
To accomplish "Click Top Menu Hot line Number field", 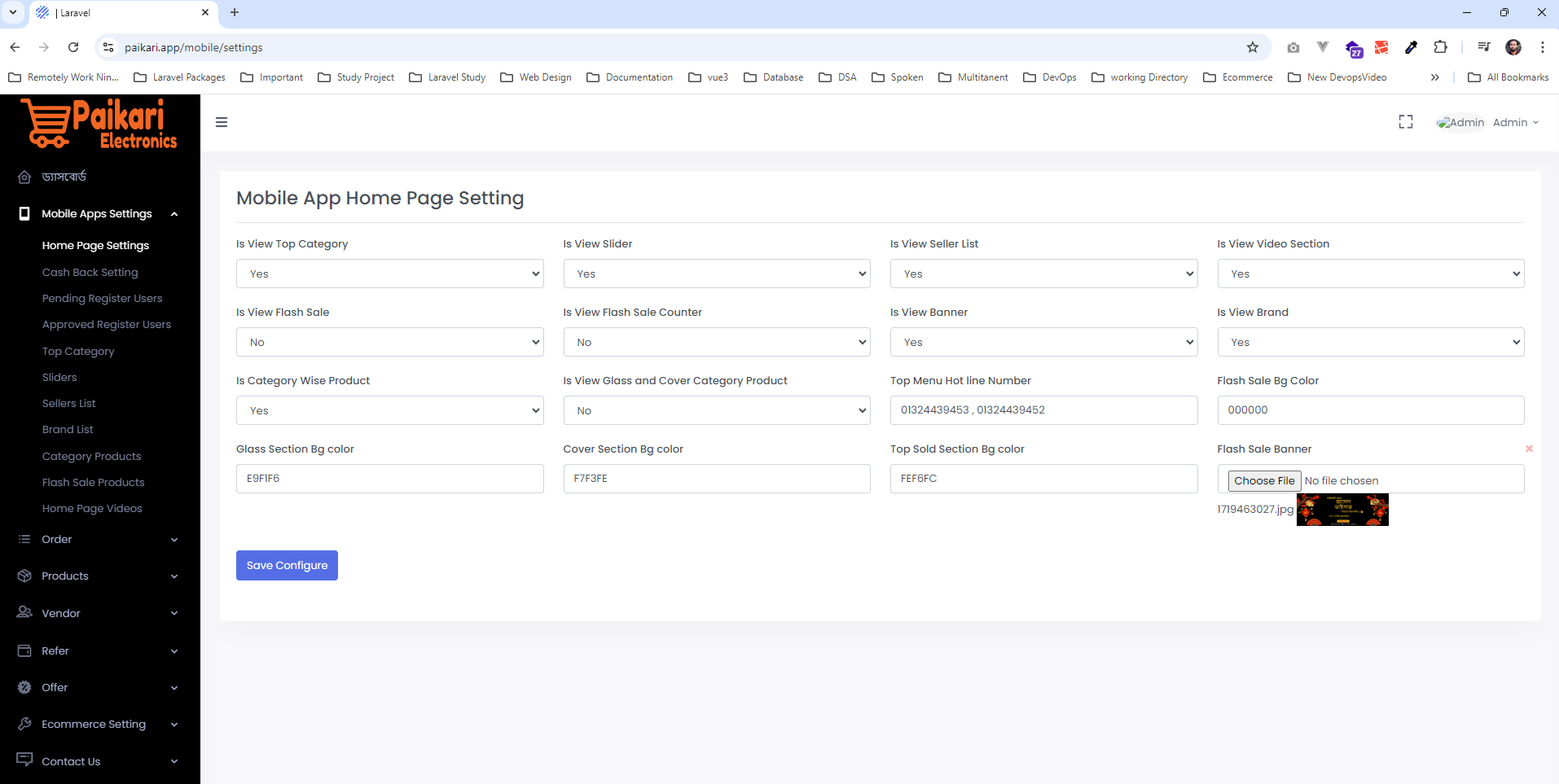I will pyautogui.click(x=1044, y=410).
